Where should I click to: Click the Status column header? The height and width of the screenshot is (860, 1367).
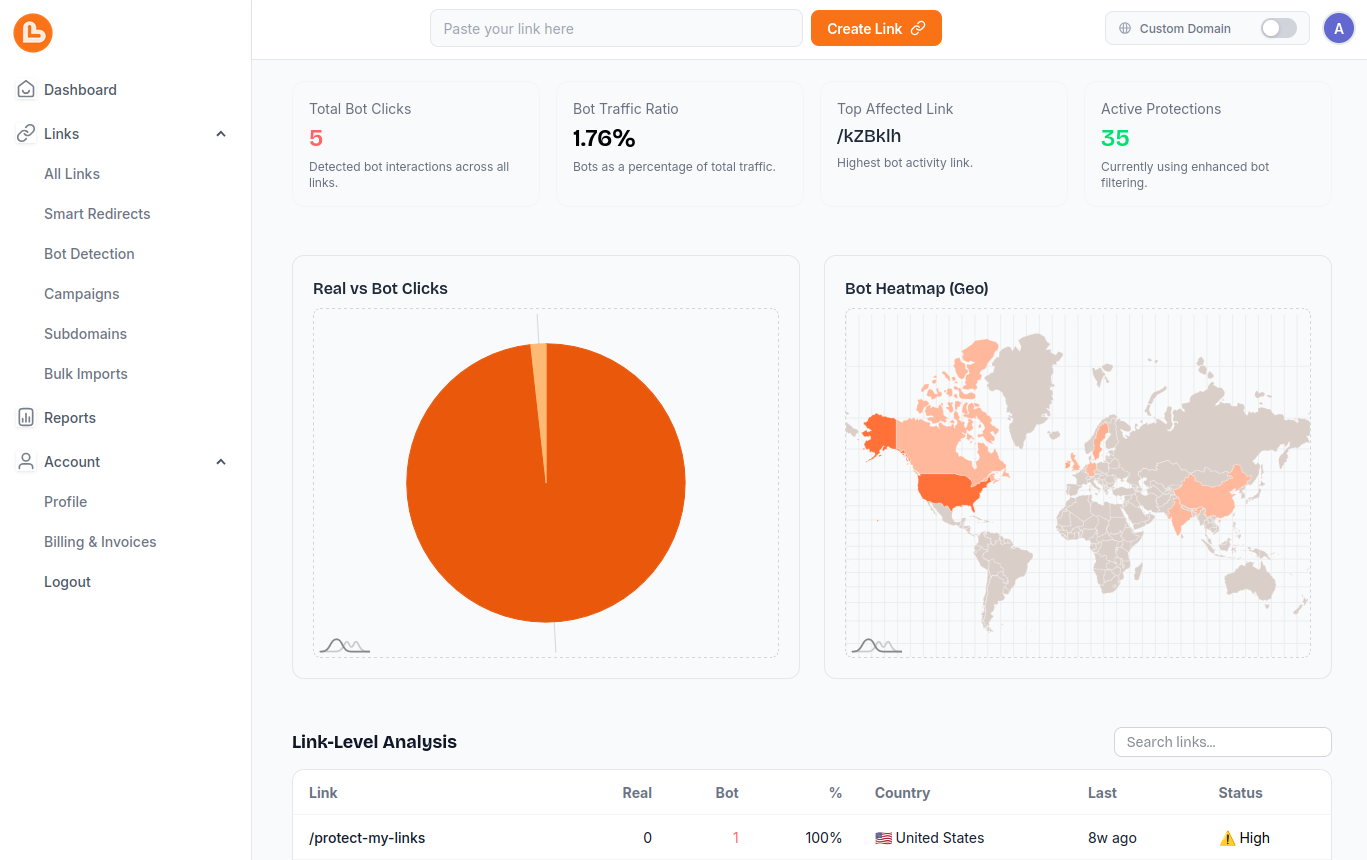(1240, 793)
